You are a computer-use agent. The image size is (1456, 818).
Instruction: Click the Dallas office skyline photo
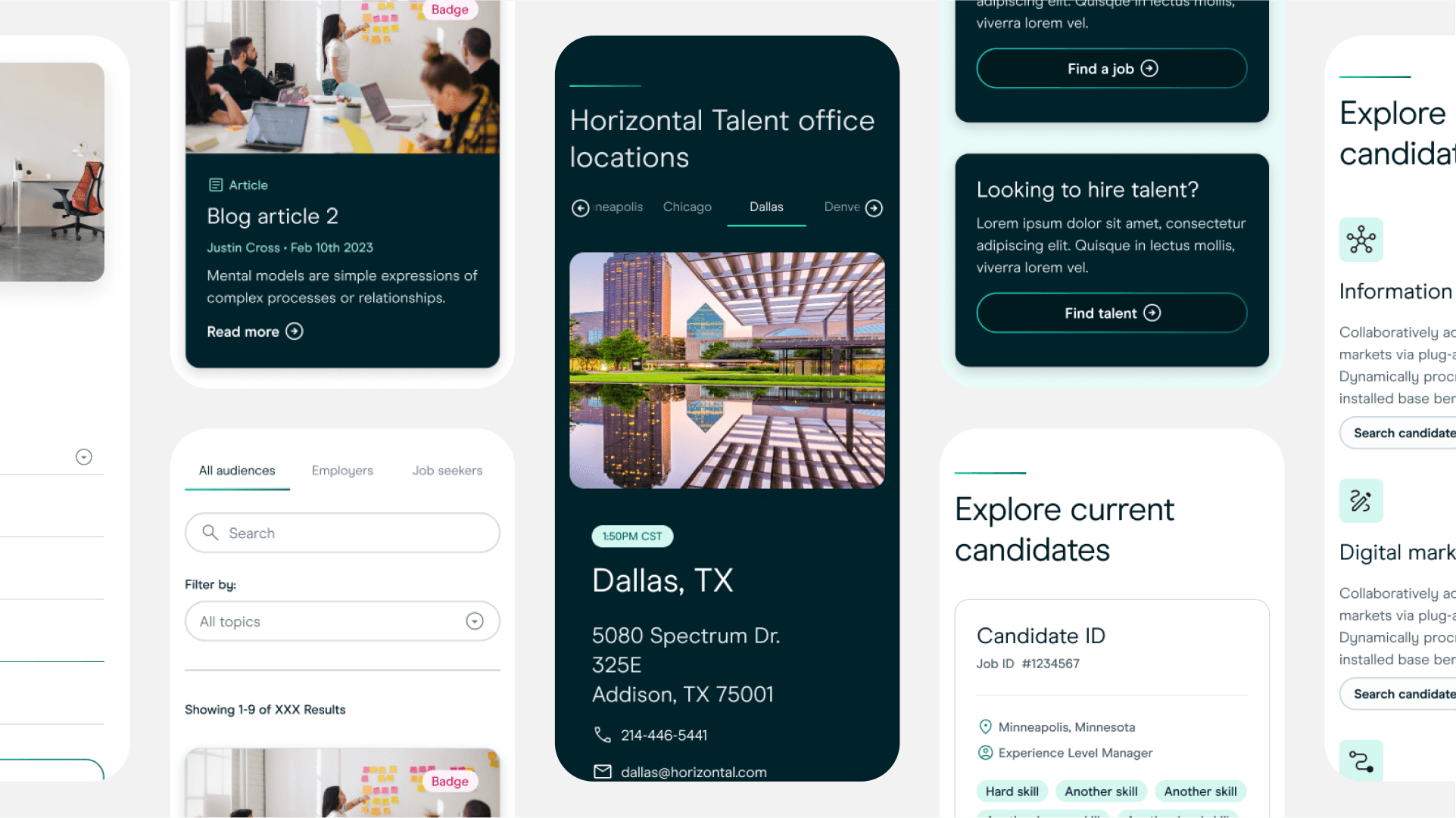click(727, 370)
